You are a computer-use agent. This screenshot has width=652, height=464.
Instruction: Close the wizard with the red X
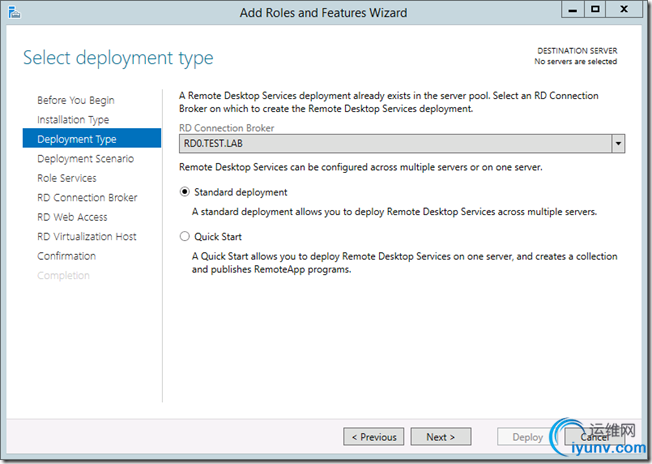pos(626,10)
